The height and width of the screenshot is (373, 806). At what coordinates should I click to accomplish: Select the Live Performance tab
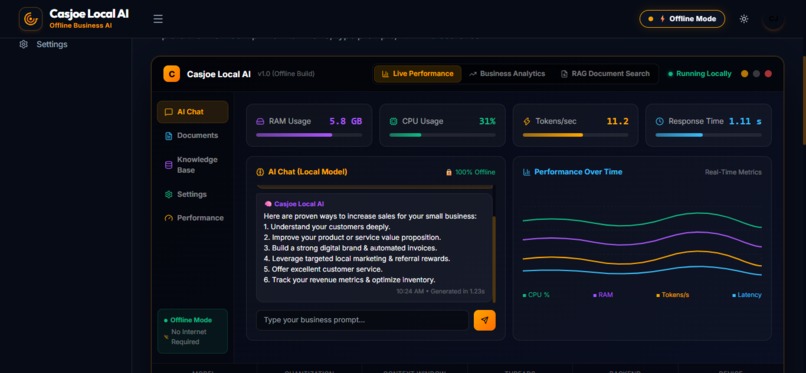[x=417, y=73]
